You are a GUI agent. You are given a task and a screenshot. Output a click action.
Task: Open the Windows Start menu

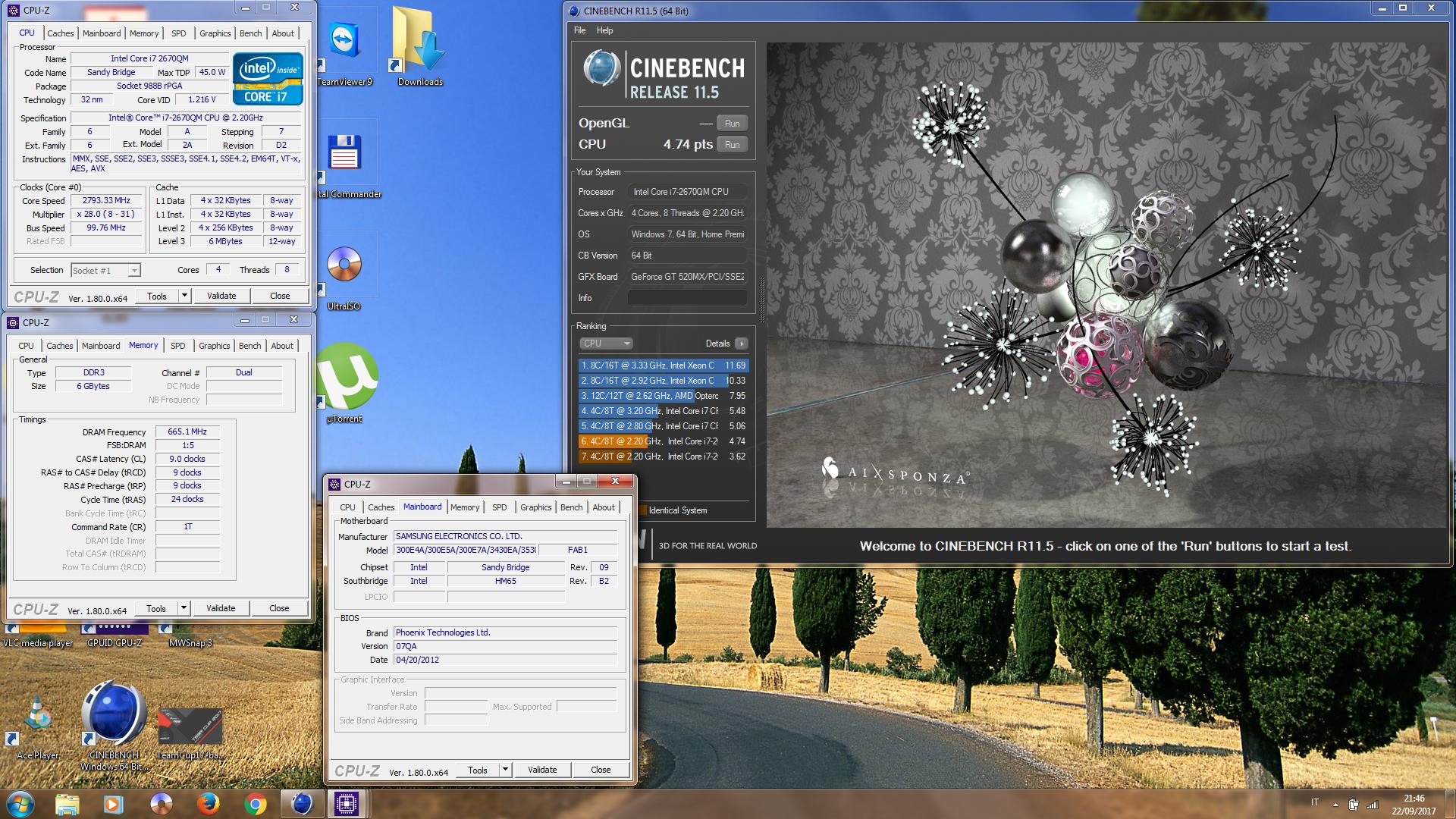(x=20, y=804)
